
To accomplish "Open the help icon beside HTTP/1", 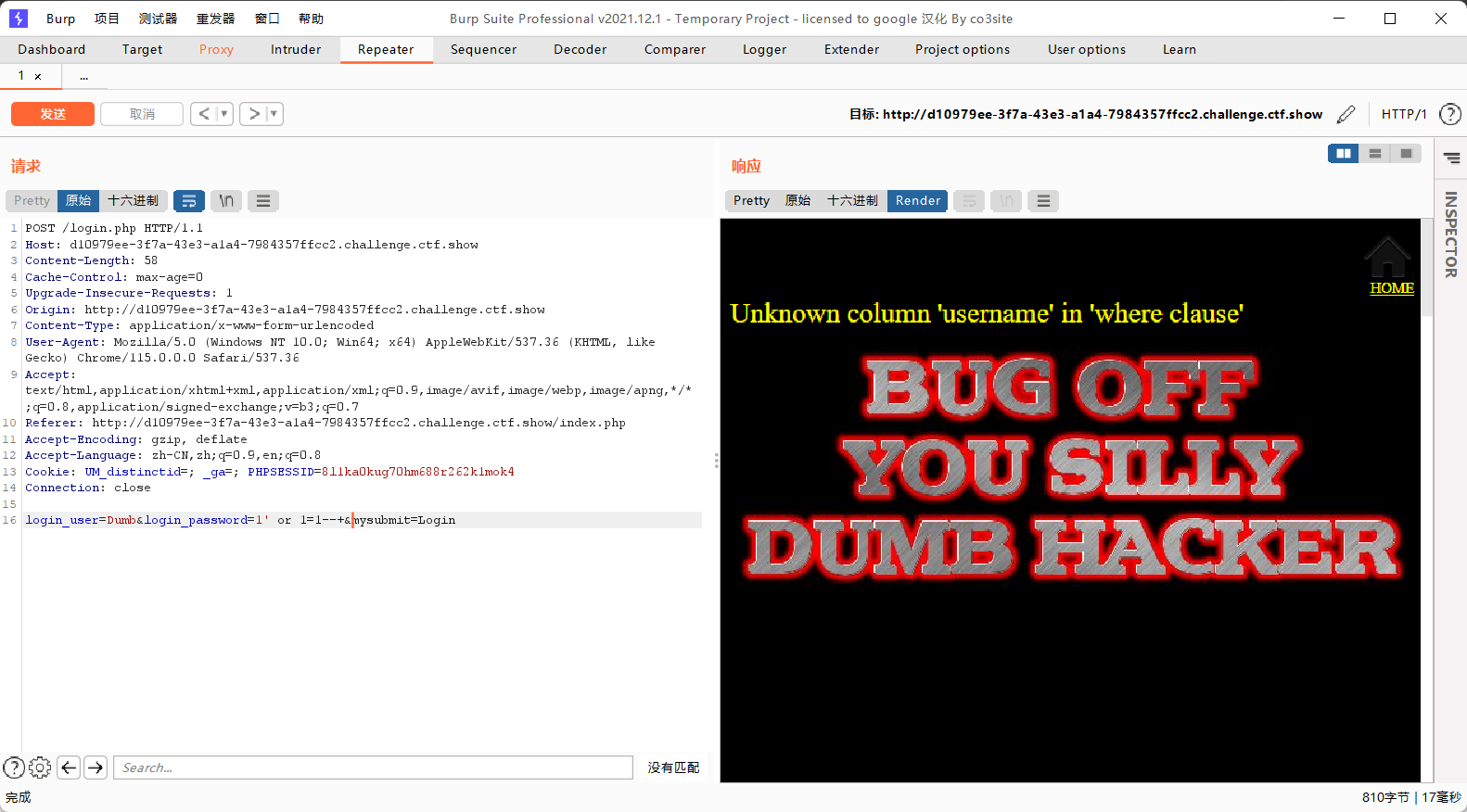I will coord(1449,114).
